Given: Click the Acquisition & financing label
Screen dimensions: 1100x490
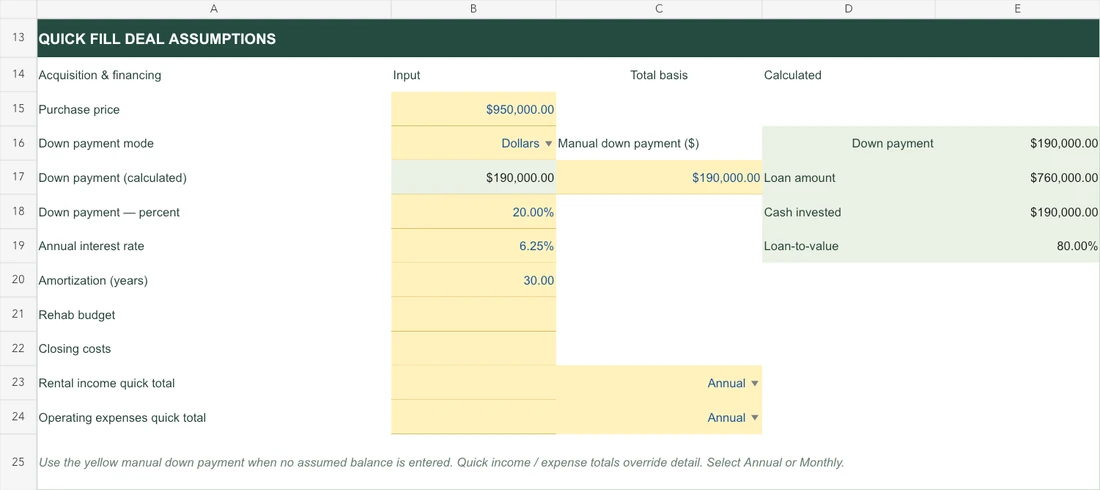Looking at the screenshot, I should [100, 75].
